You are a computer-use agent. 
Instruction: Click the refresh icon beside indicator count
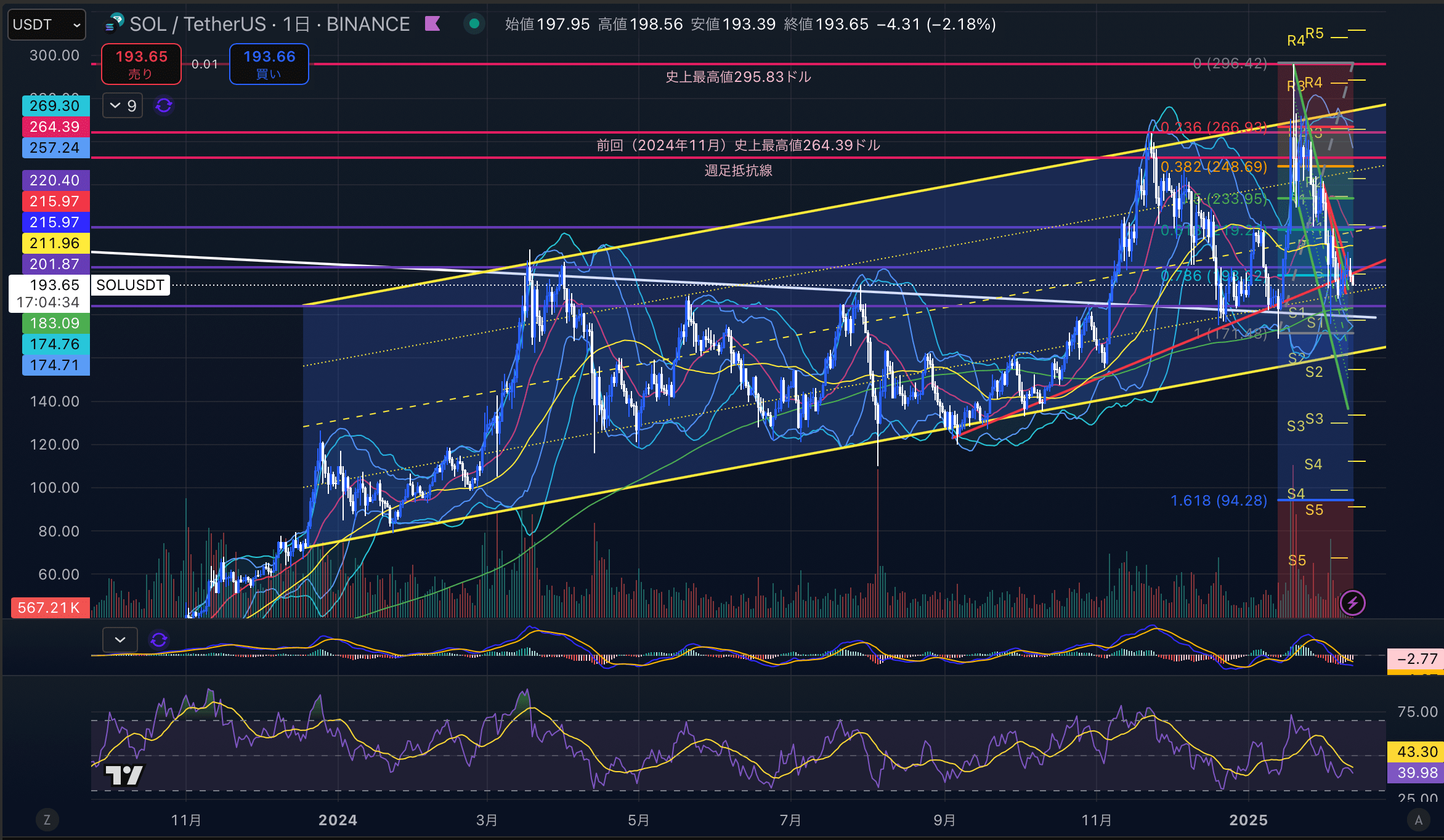tap(164, 106)
